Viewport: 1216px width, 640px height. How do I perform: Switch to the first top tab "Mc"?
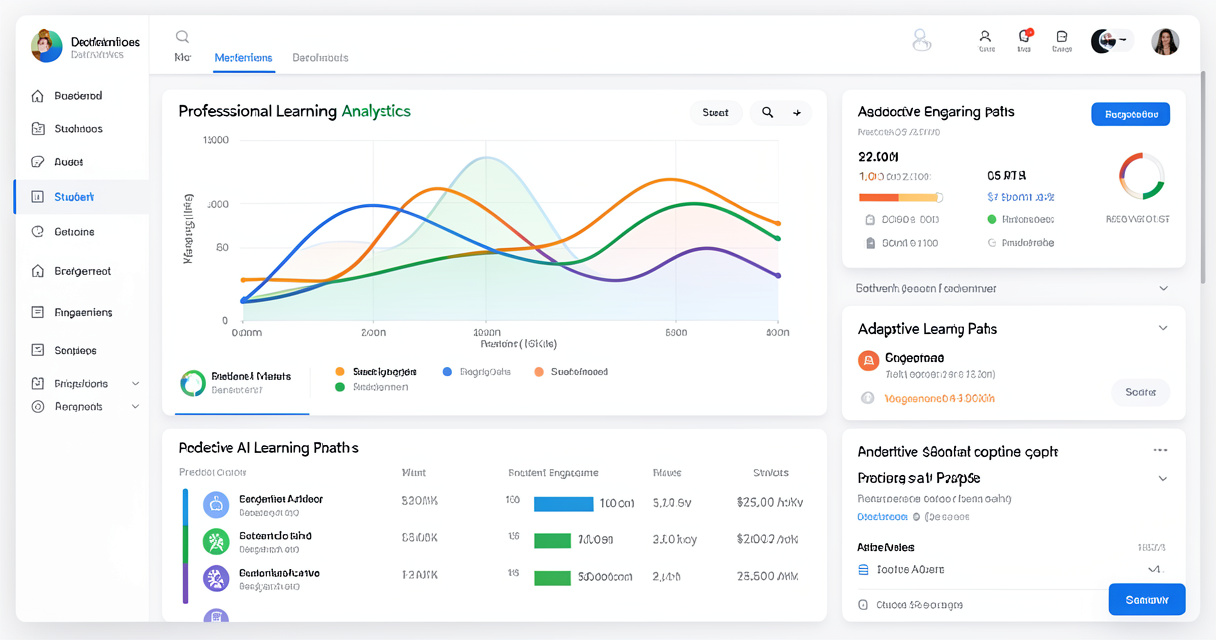182,58
